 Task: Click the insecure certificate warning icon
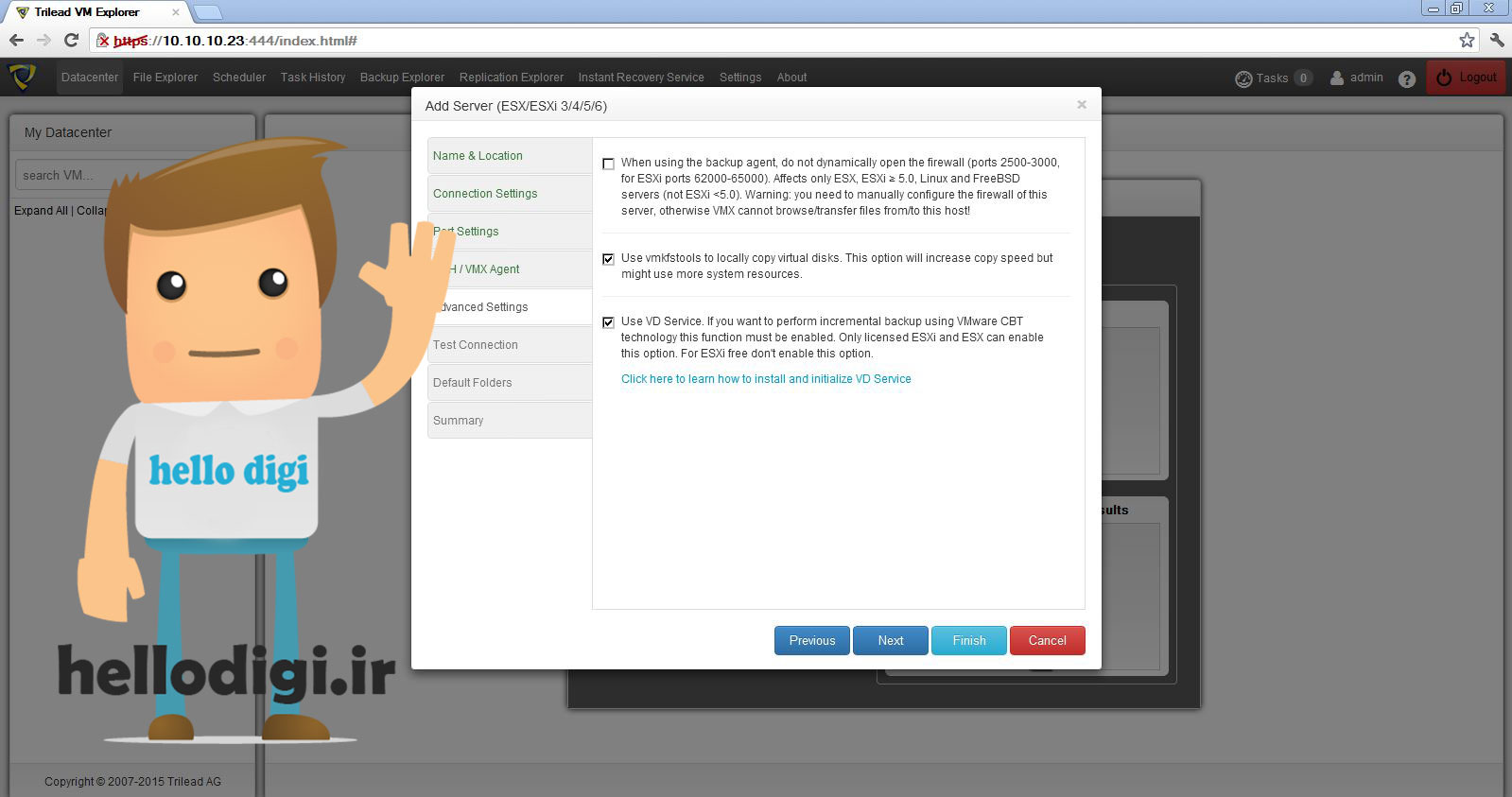click(x=103, y=41)
